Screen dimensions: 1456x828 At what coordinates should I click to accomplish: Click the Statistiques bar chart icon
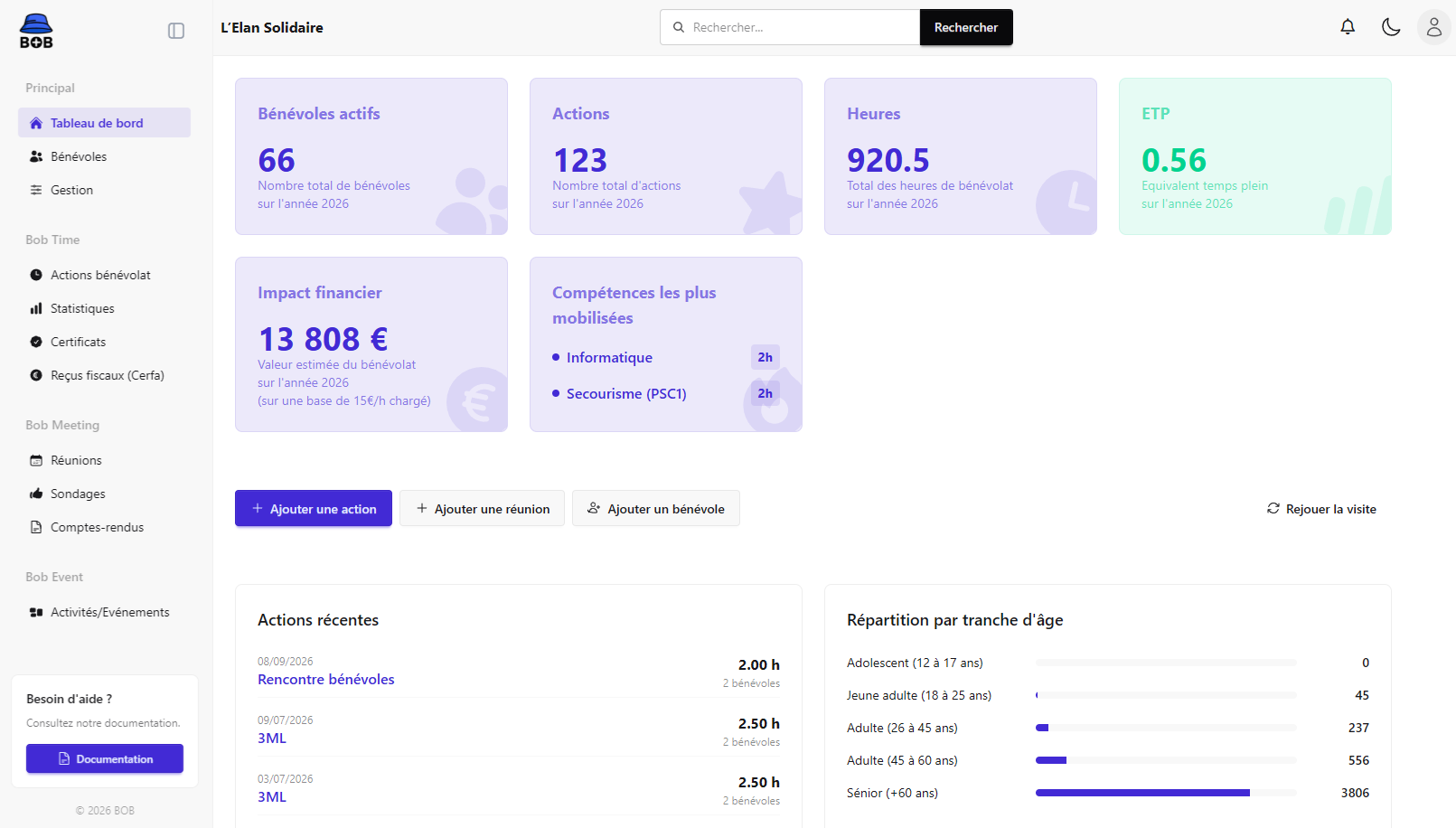point(36,308)
